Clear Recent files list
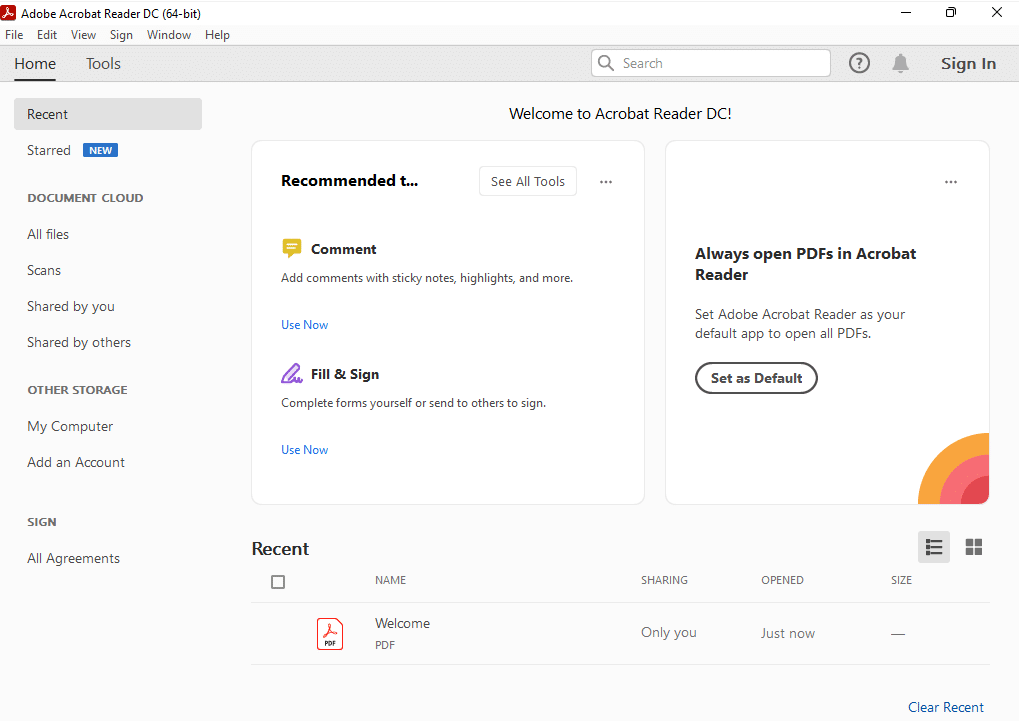Viewport: 1019px width, 721px height. 945,707
